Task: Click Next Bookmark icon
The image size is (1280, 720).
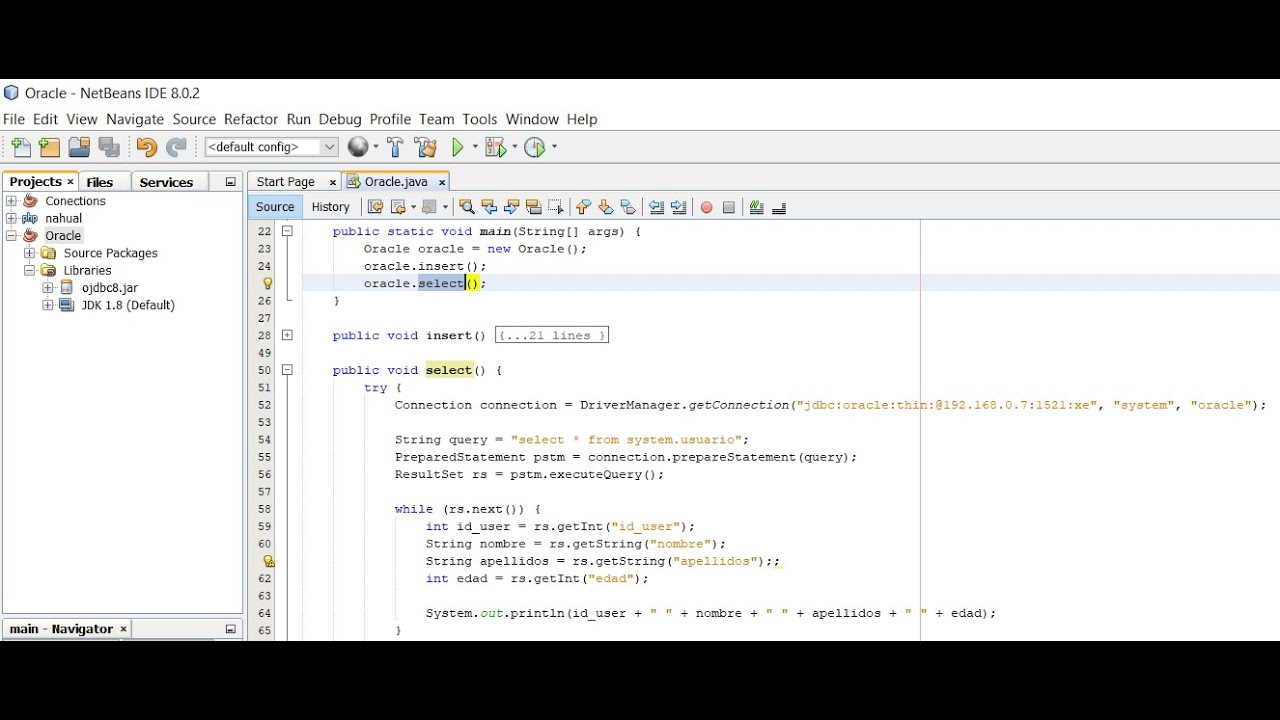Action: point(605,207)
